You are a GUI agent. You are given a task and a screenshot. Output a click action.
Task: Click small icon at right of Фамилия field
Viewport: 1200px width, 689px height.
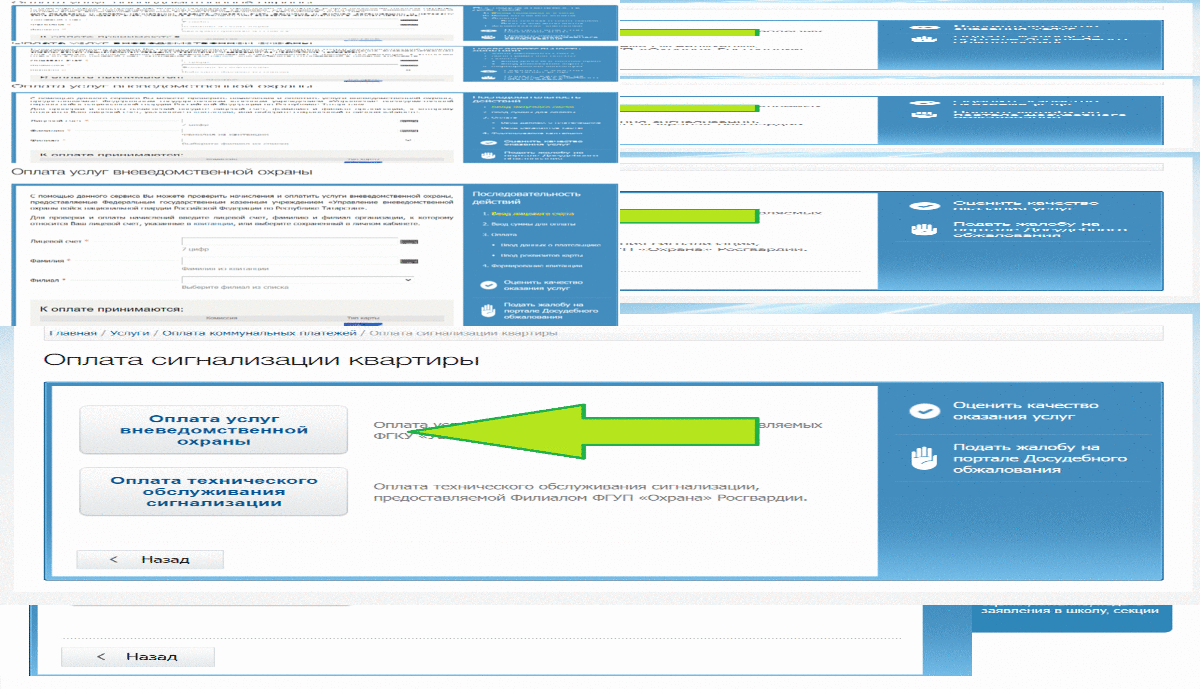[408, 262]
